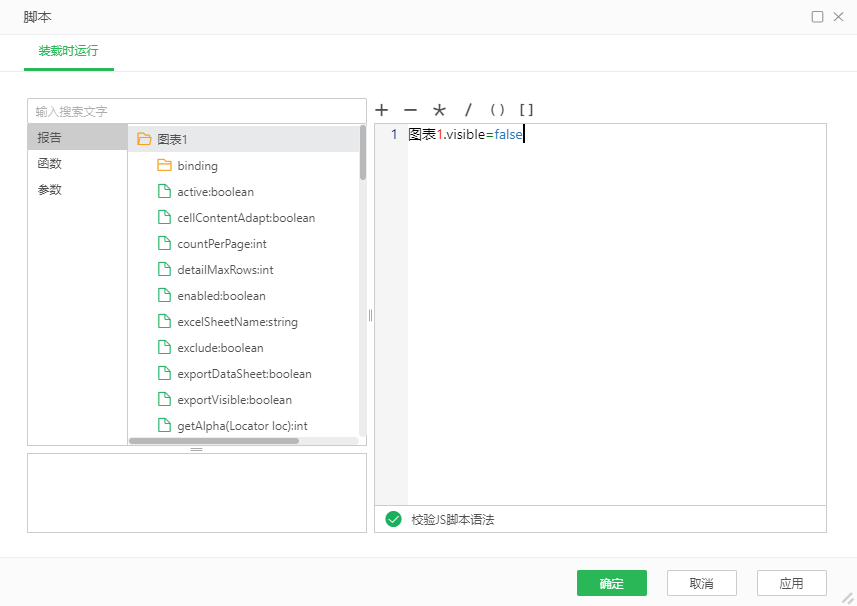Select the 报告 category
The image size is (857, 606).
pos(50,137)
